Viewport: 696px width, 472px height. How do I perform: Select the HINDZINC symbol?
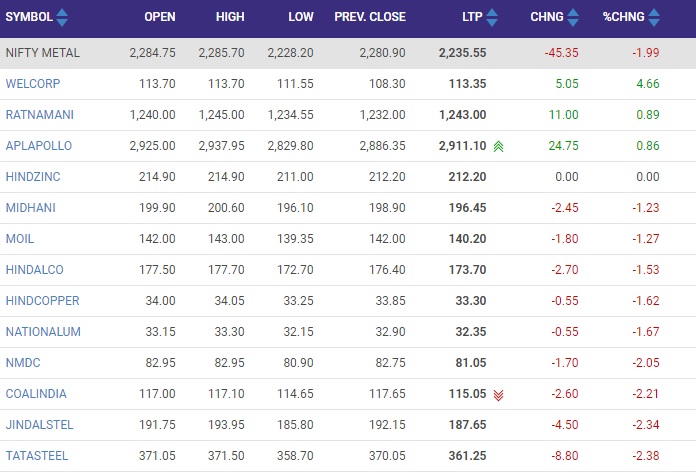pos(33,177)
